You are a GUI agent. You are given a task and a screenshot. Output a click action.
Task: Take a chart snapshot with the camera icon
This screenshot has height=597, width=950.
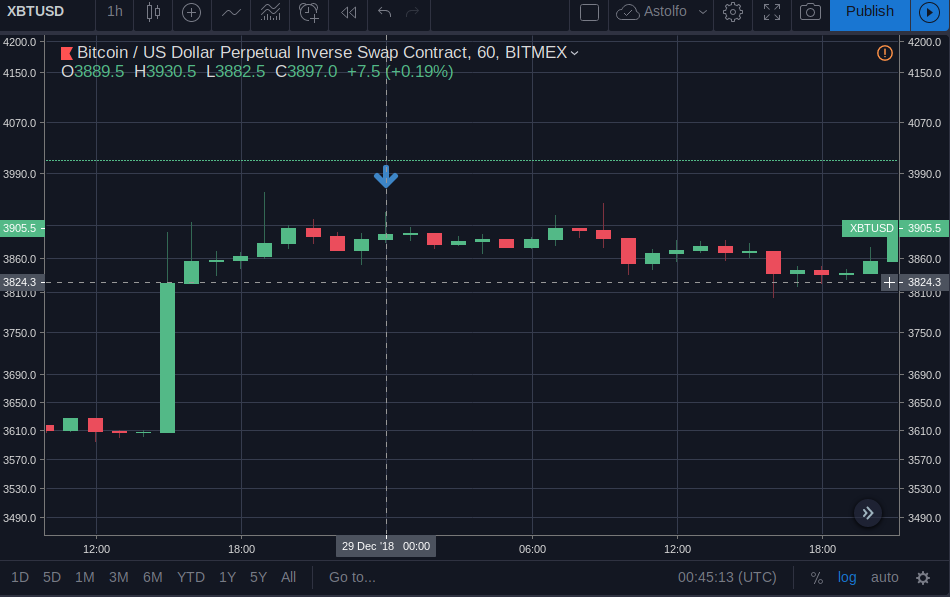coord(810,13)
